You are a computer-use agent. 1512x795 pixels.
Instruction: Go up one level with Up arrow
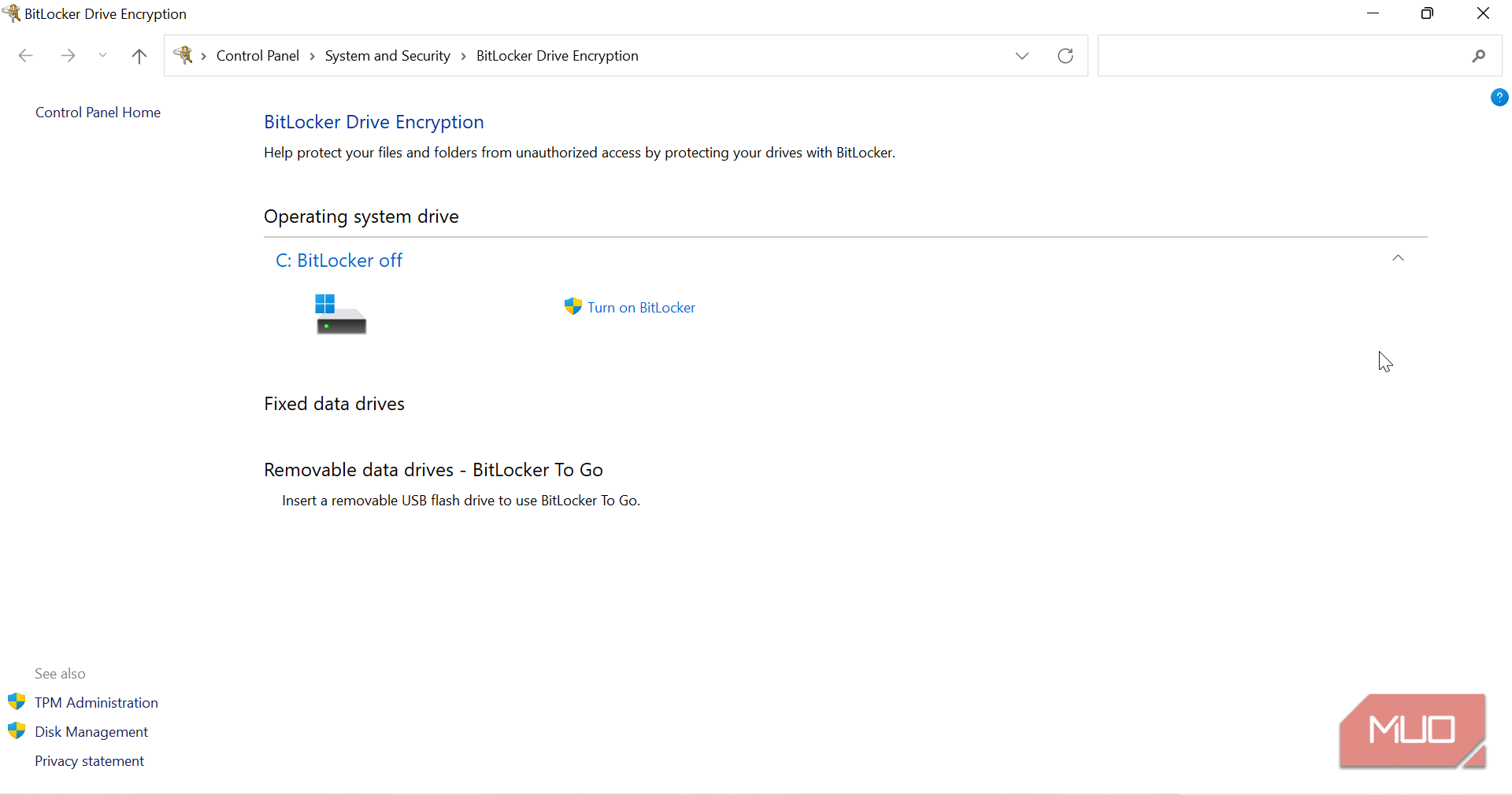(139, 56)
